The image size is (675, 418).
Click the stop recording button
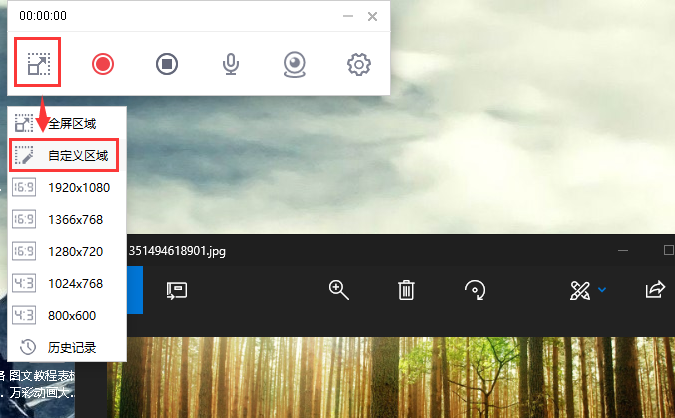(167, 64)
